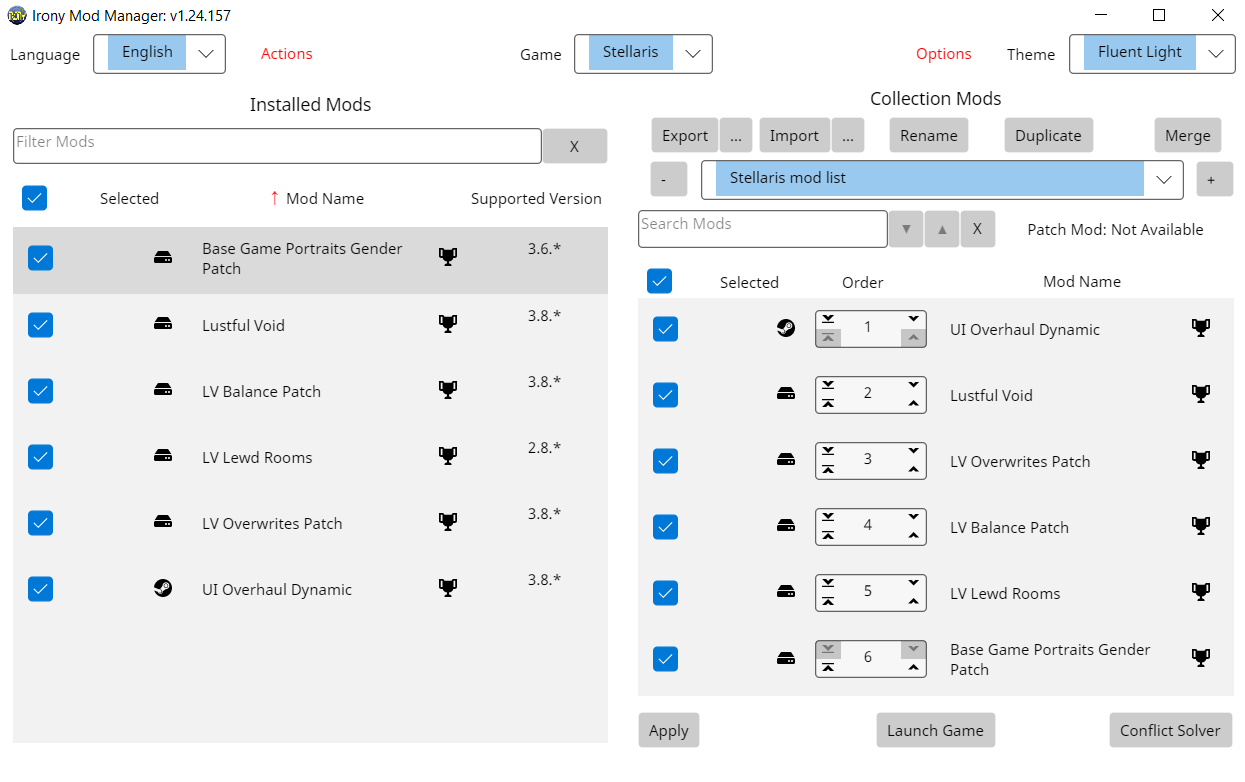Screen dimensions: 1245x782
Task: Send order 5 LV Lewd Rooms to top
Action: click(x=828, y=602)
